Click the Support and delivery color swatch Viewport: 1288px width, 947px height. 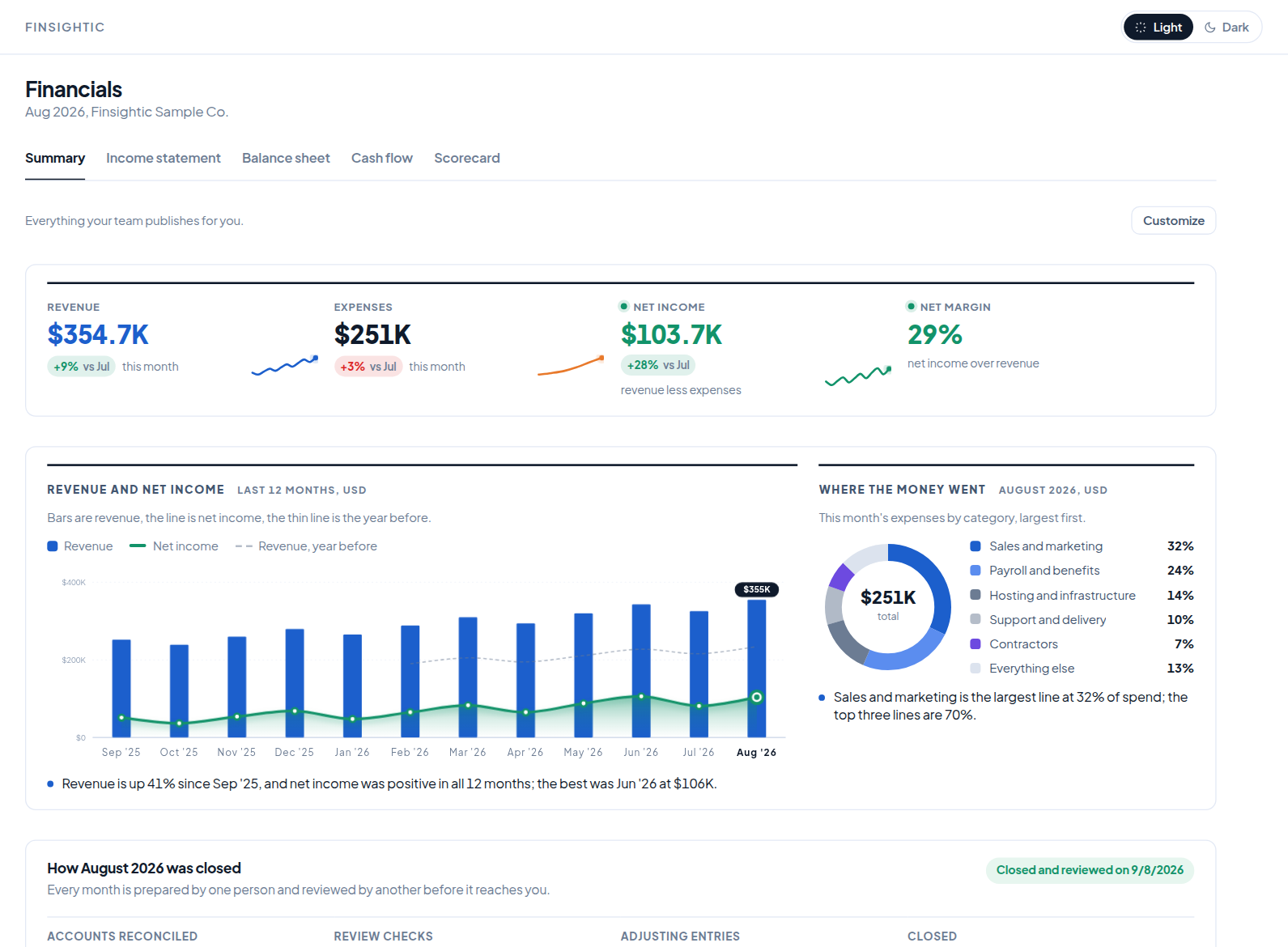tap(976, 619)
